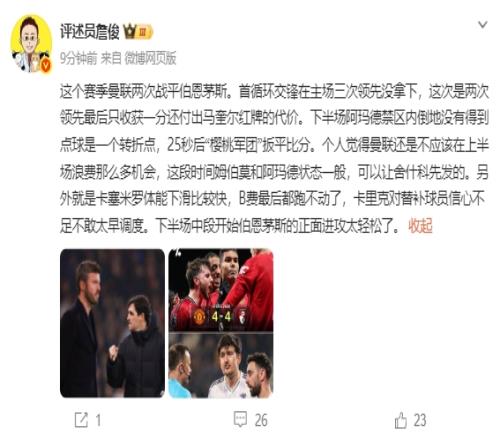Click the level III badge label
Viewport: 500px width, 440px height.
(x=145, y=32)
